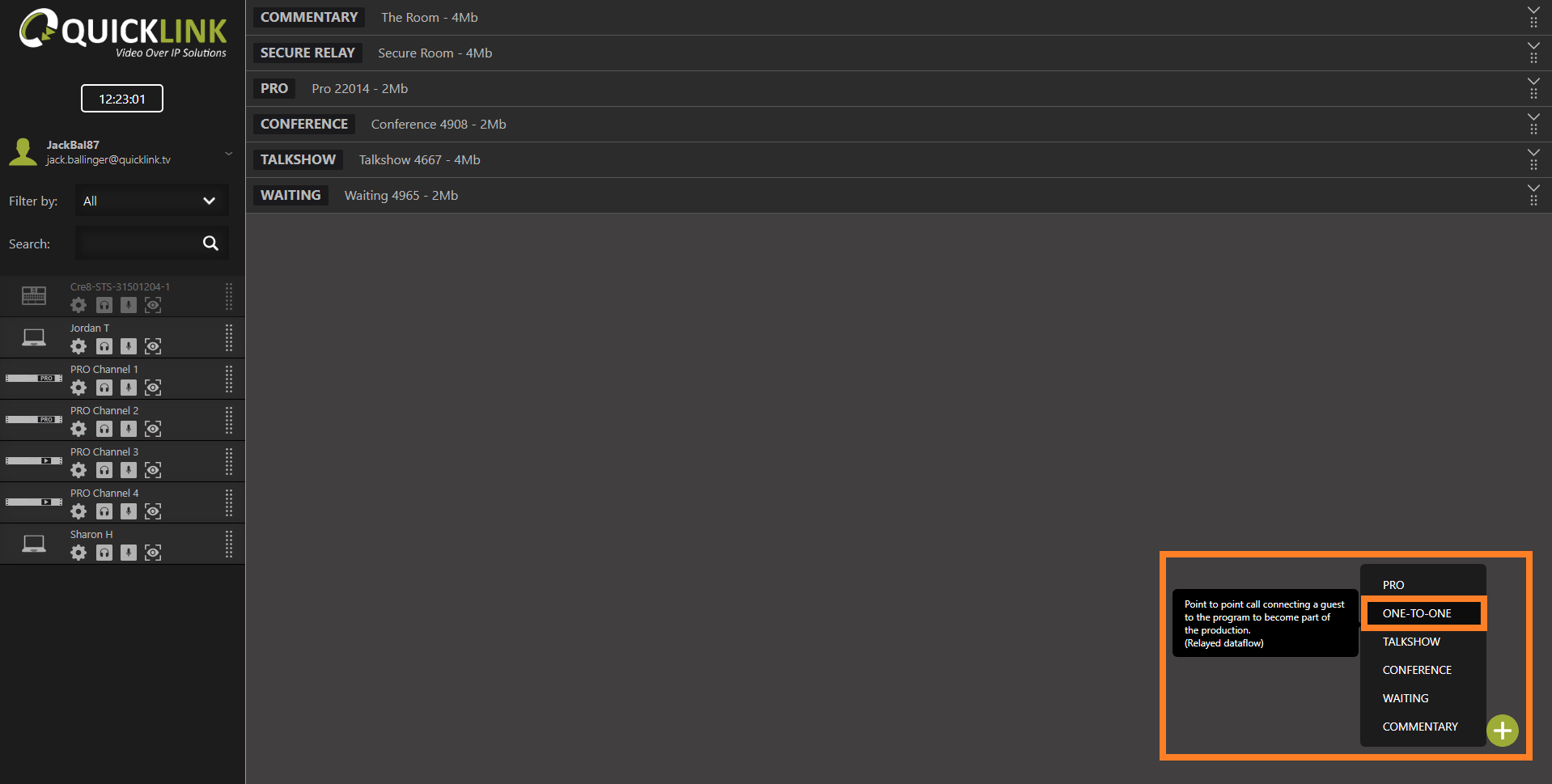
Task: Expand the TALKSHOW room row chevron
Action: coord(1533,153)
